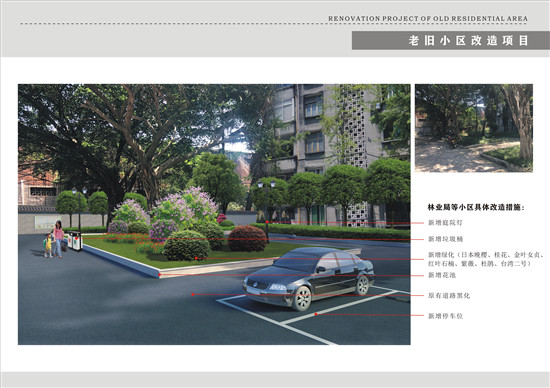Click the red marker dot on the lawn shrub

pyautogui.click(x=196, y=259)
